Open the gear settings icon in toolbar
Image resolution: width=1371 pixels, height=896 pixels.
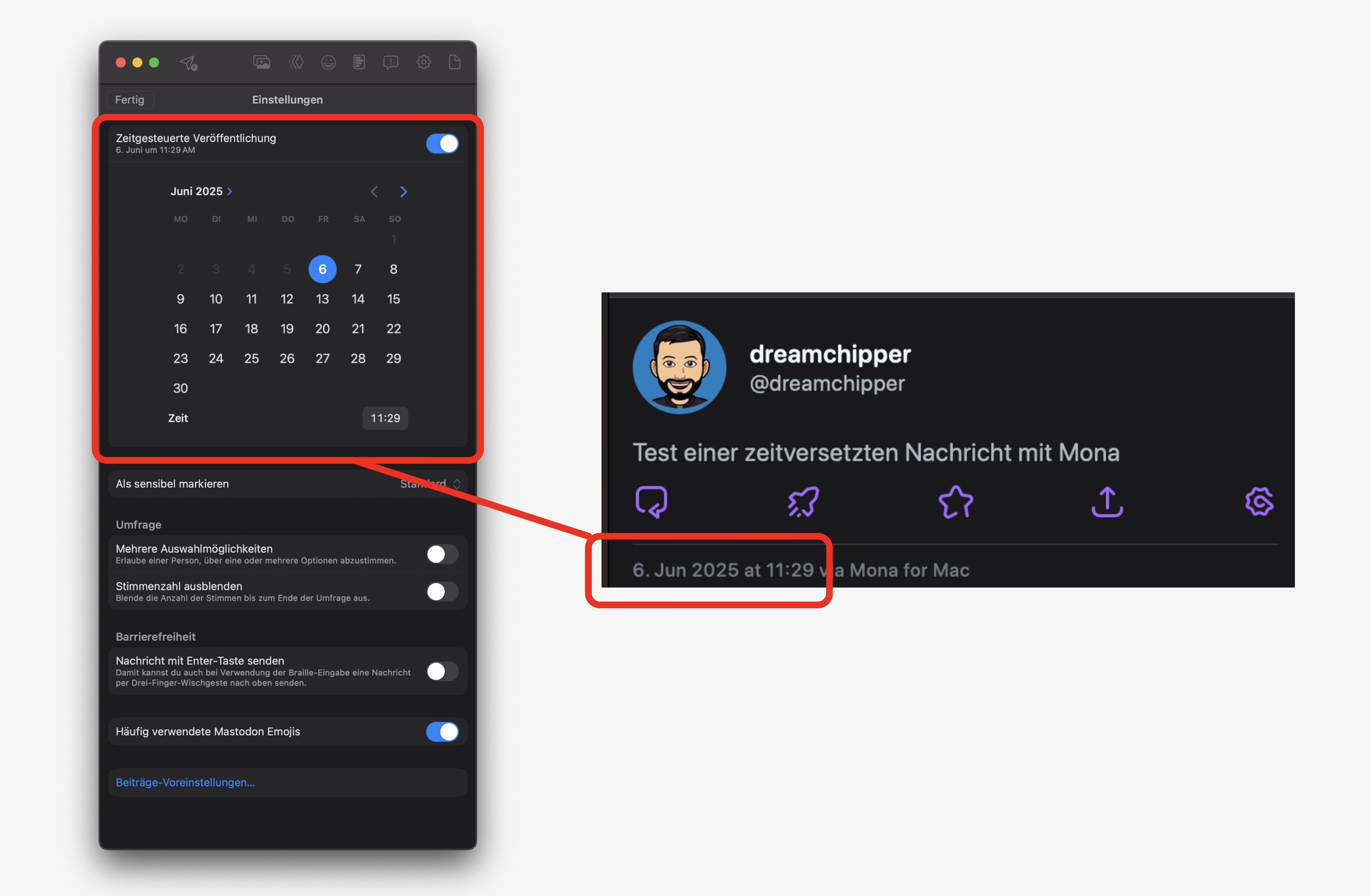point(423,62)
